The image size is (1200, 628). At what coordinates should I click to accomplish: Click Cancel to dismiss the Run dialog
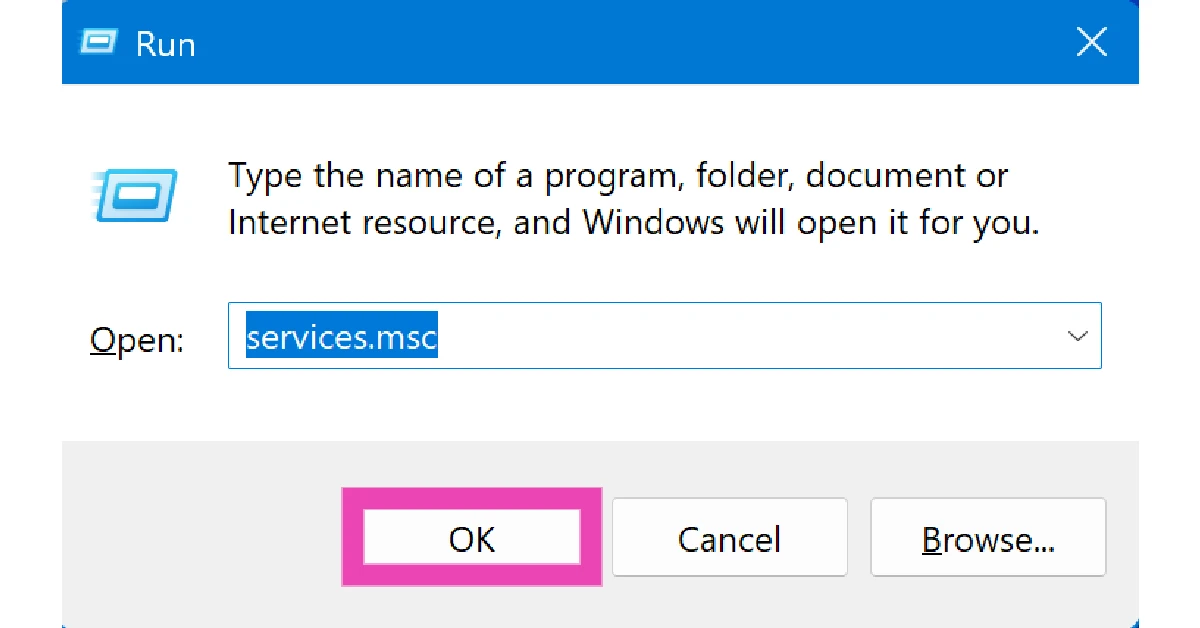[x=729, y=537]
